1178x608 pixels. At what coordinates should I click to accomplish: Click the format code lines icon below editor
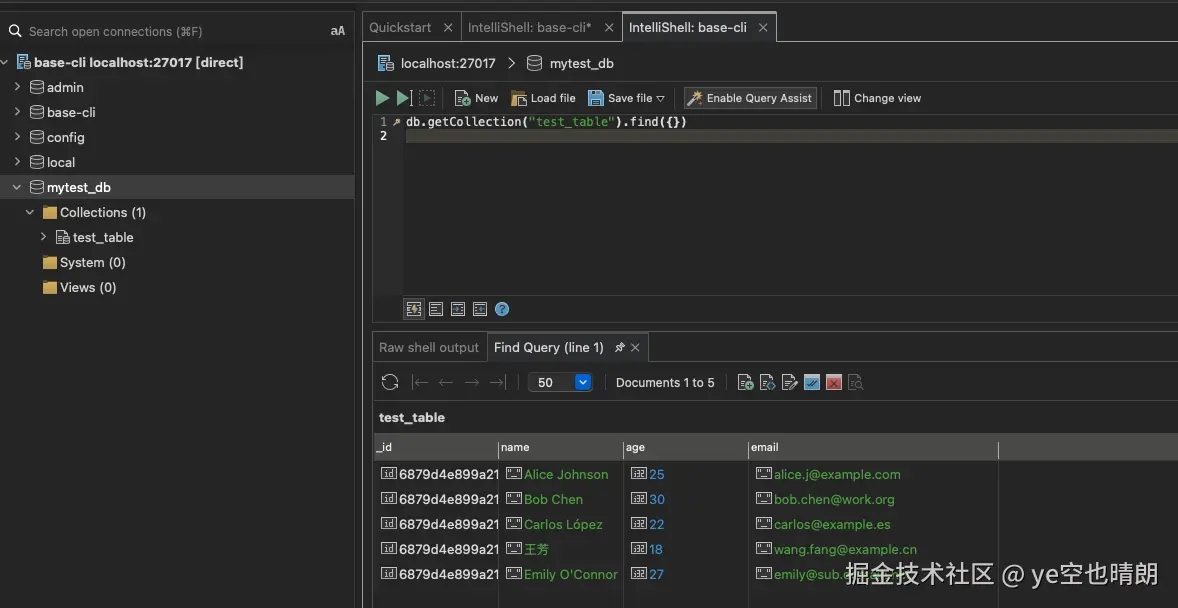click(x=436, y=309)
